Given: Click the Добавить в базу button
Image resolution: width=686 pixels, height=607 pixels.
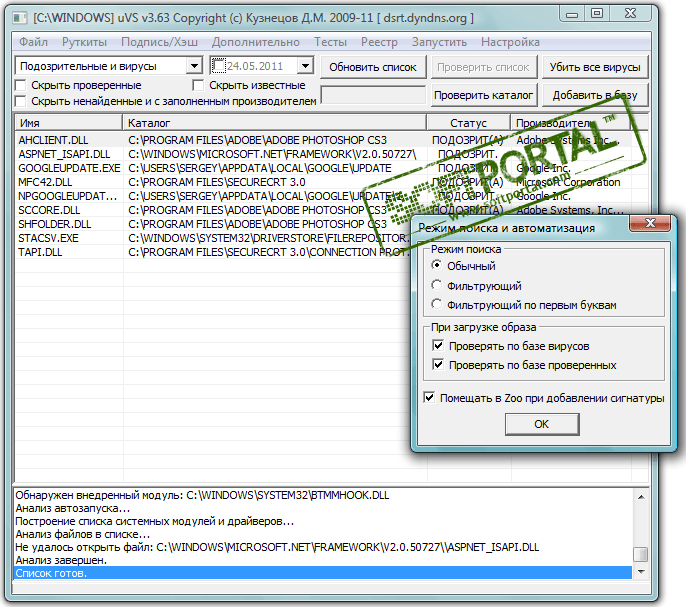Looking at the screenshot, I should point(595,95).
